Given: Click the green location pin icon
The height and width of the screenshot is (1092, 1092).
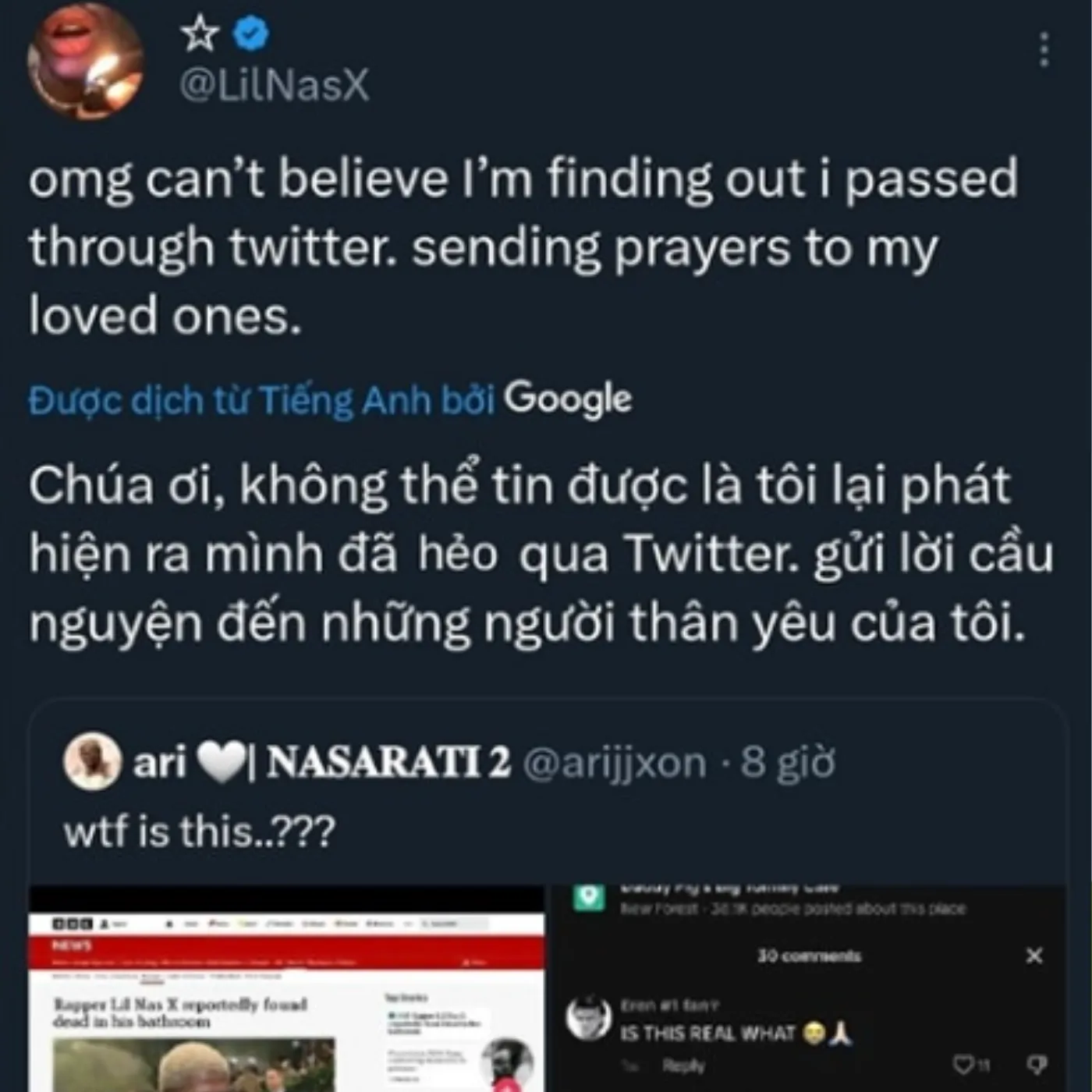Looking at the screenshot, I should click(589, 897).
